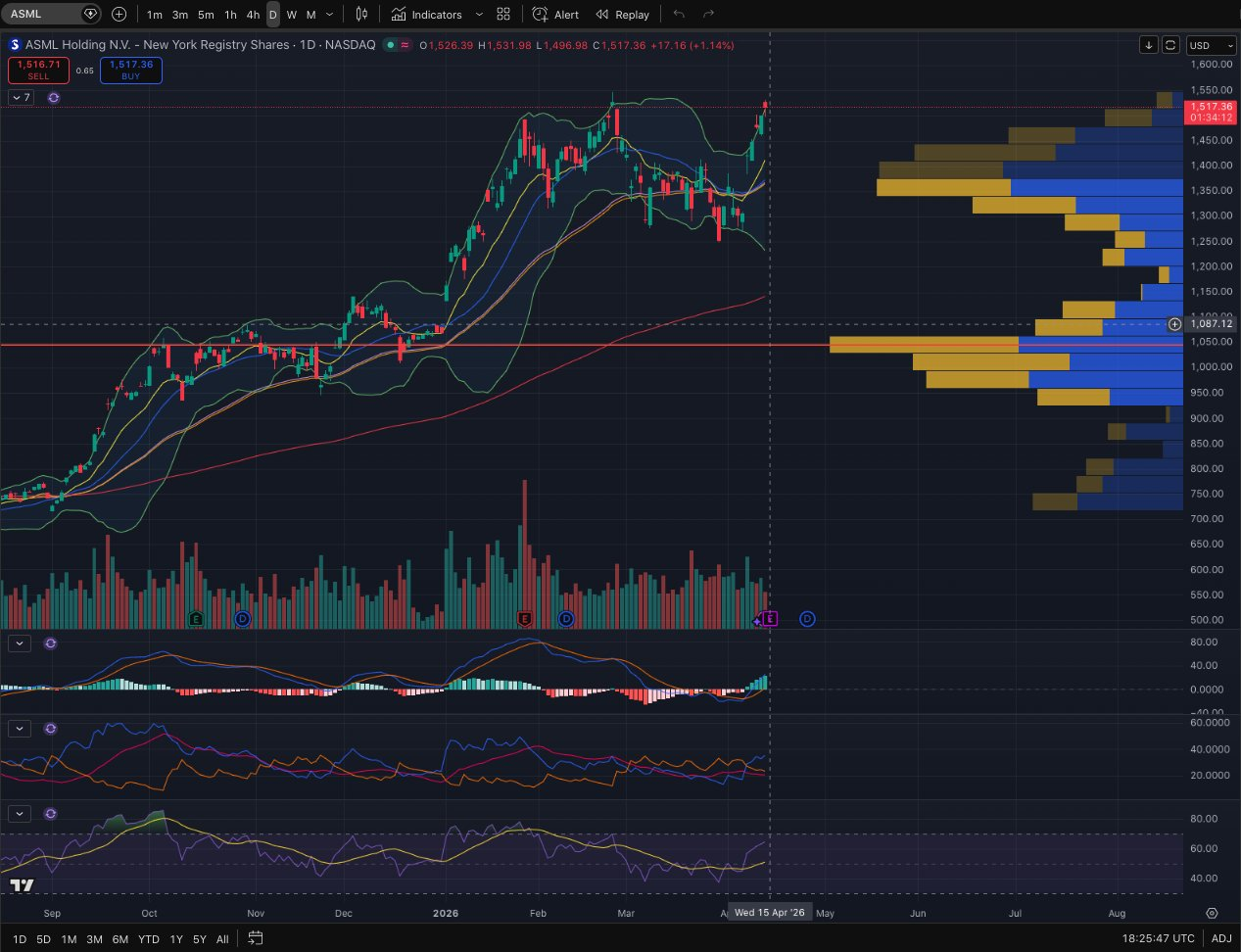Open the ASML symbol search box
The width and height of the screenshot is (1241, 952).
(x=51, y=14)
